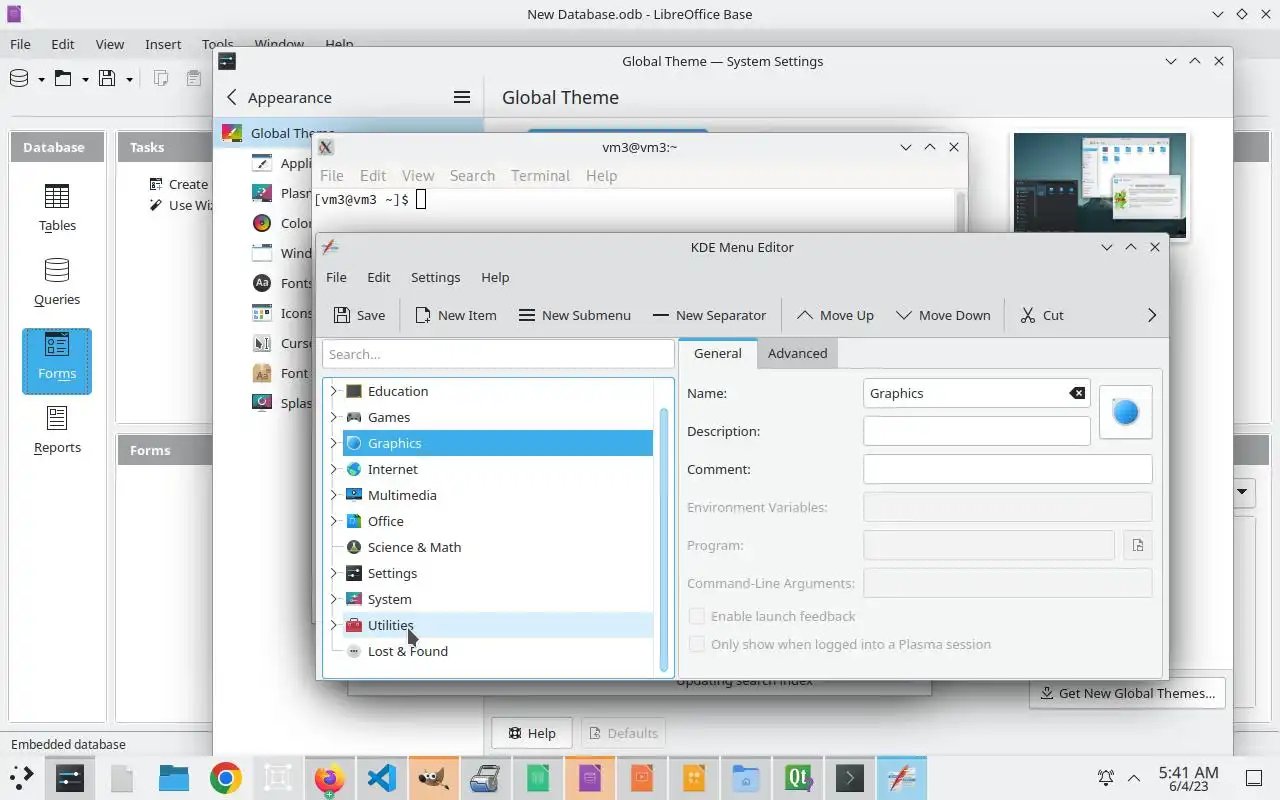Viewport: 1280px width, 800px height.
Task: Click the Comment input field
Action: (x=1007, y=469)
